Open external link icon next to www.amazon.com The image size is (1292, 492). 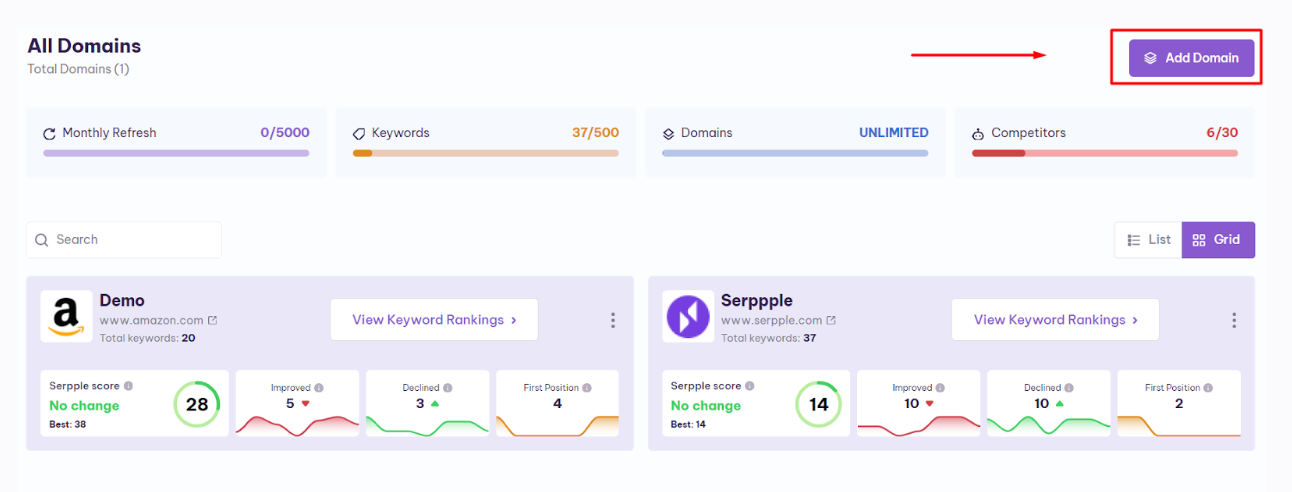tap(212, 321)
